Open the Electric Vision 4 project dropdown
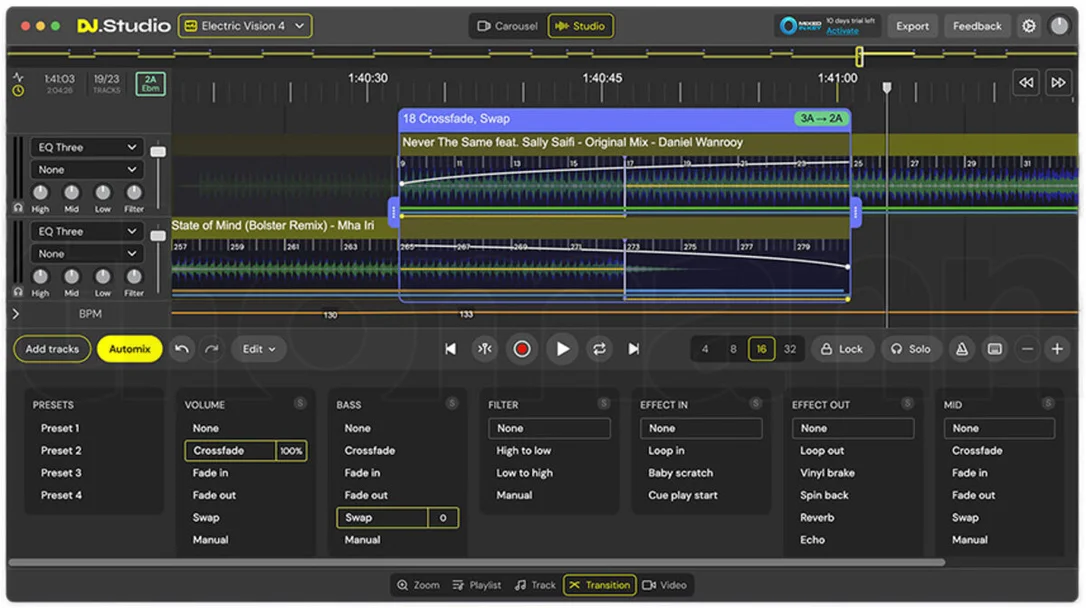 click(x=245, y=26)
